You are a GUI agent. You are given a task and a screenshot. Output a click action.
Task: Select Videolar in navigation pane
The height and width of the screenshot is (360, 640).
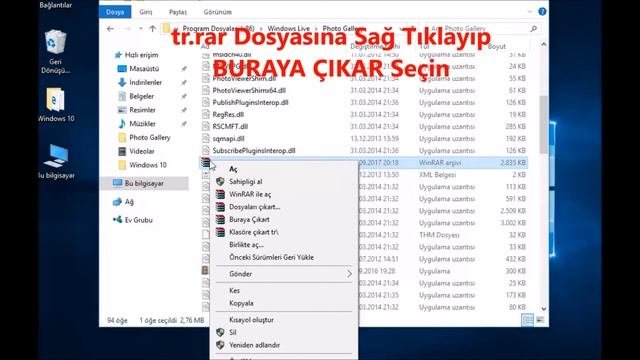click(142, 151)
